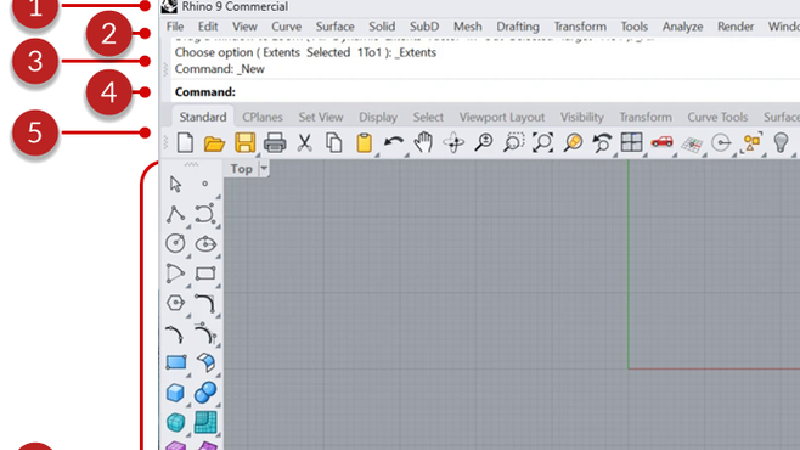Select the Control point curve tool

[x=205, y=214]
